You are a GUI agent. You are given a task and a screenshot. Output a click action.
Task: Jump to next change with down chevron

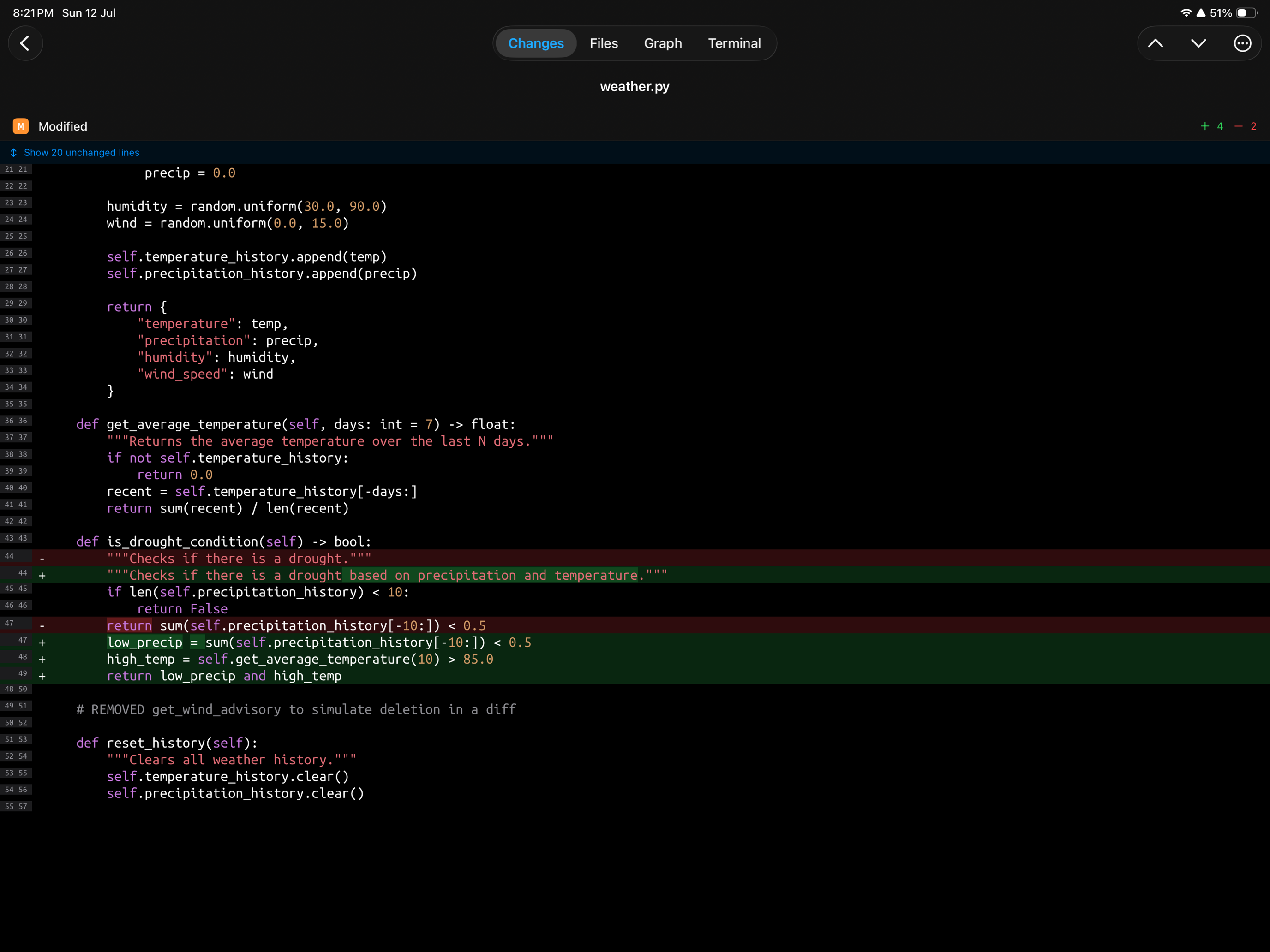tap(1198, 43)
